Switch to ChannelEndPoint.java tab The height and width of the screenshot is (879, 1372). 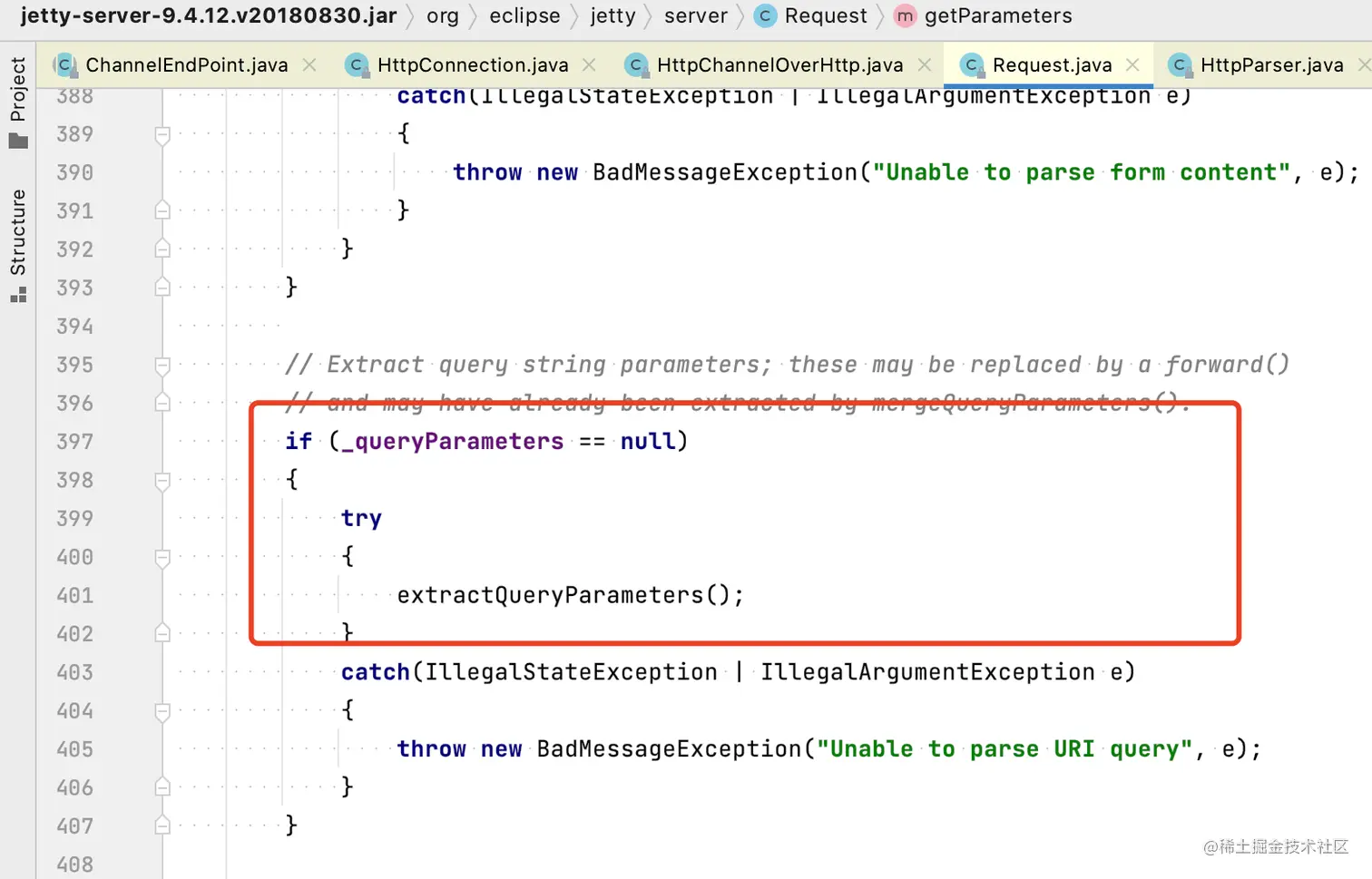187,64
